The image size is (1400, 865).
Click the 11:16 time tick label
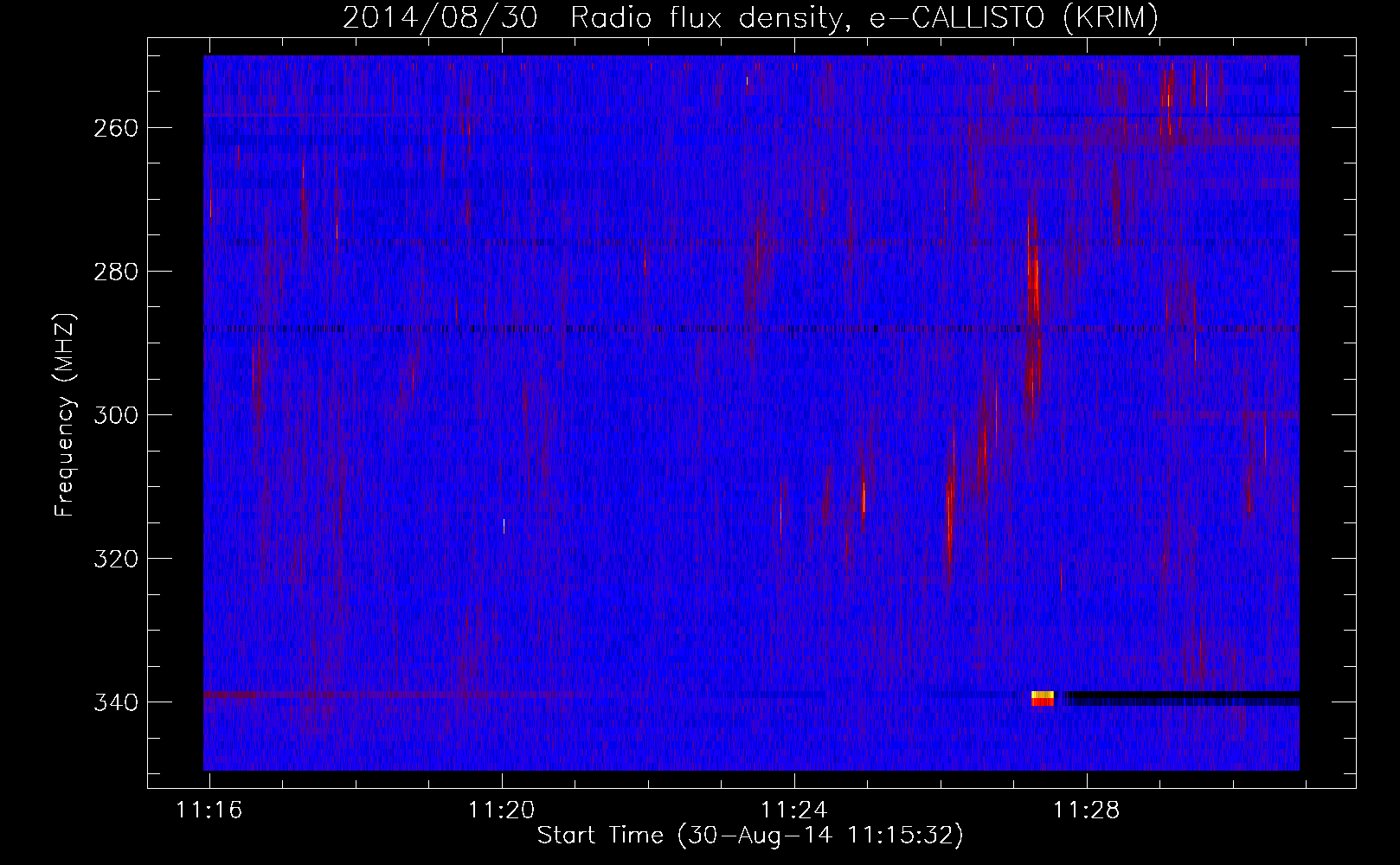click(209, 811)
